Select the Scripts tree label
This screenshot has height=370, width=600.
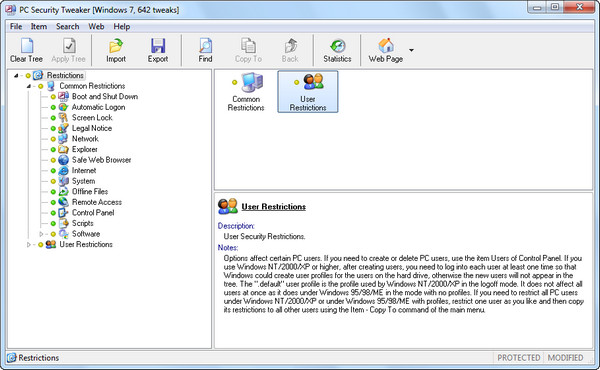pyautogui.click(x=83, y=223)
